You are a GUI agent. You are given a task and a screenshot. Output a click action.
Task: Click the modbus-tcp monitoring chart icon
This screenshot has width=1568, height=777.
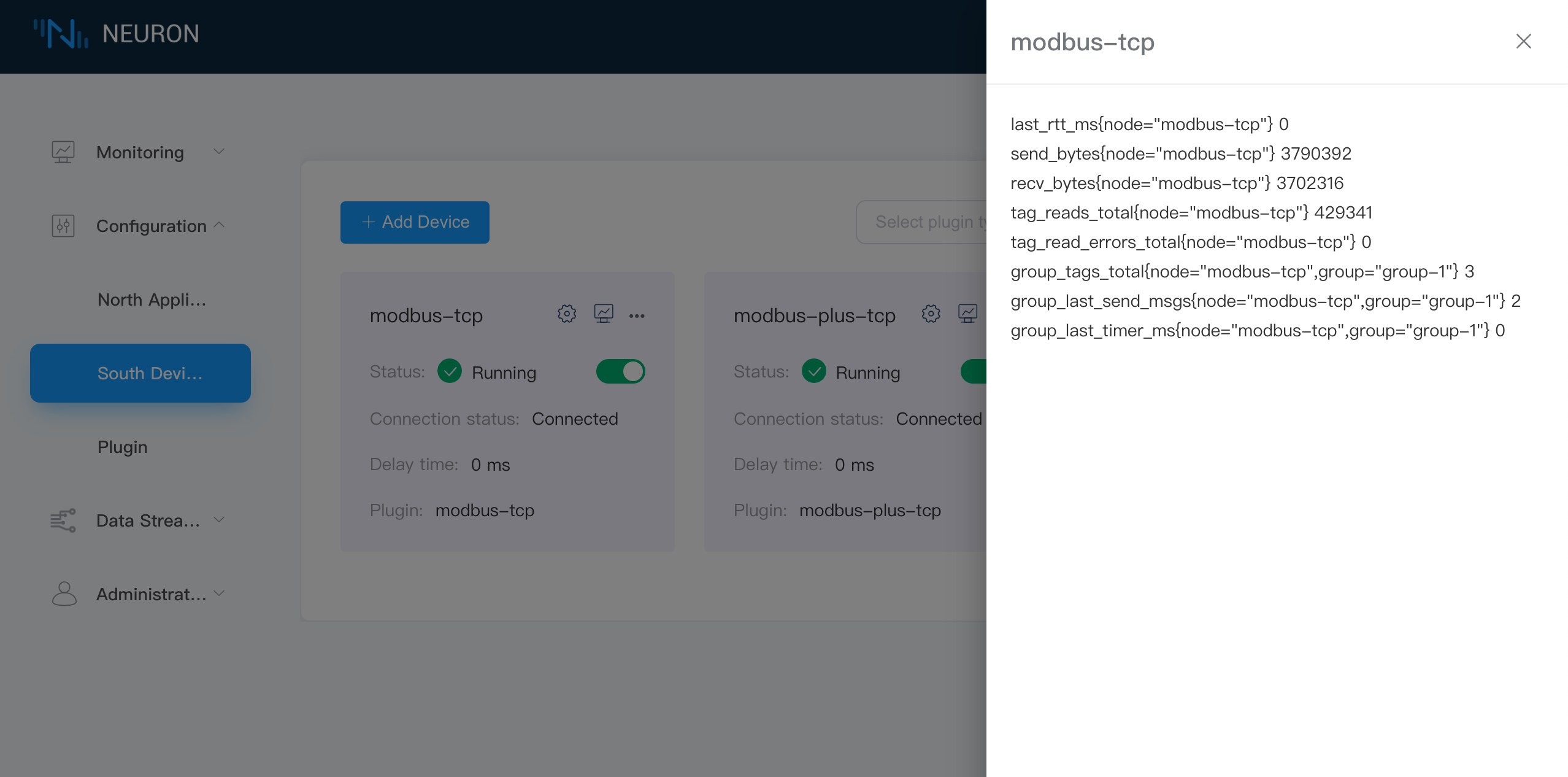coord(603,314)
